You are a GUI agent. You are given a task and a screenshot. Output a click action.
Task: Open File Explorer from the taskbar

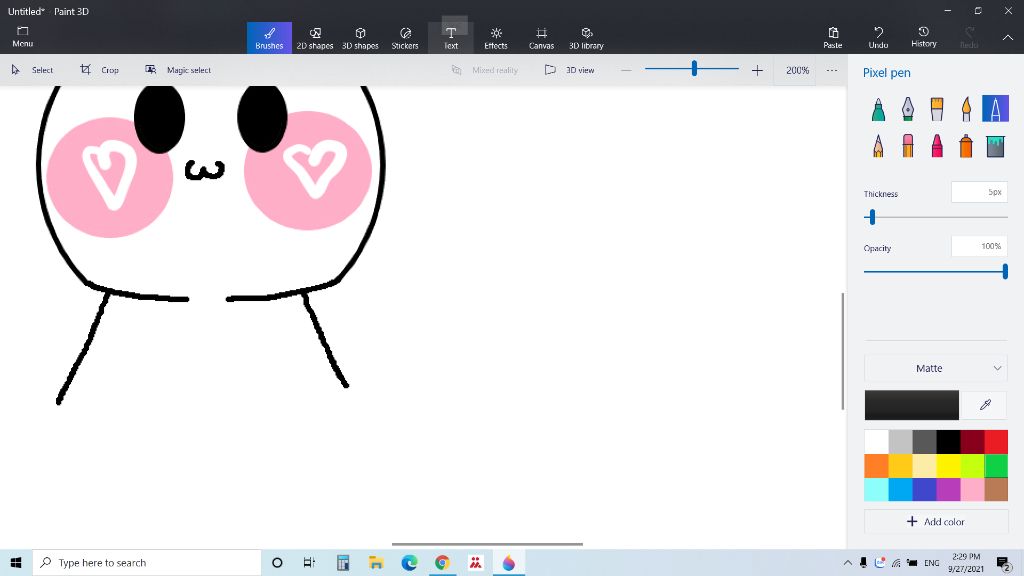(x=376, y=562)
